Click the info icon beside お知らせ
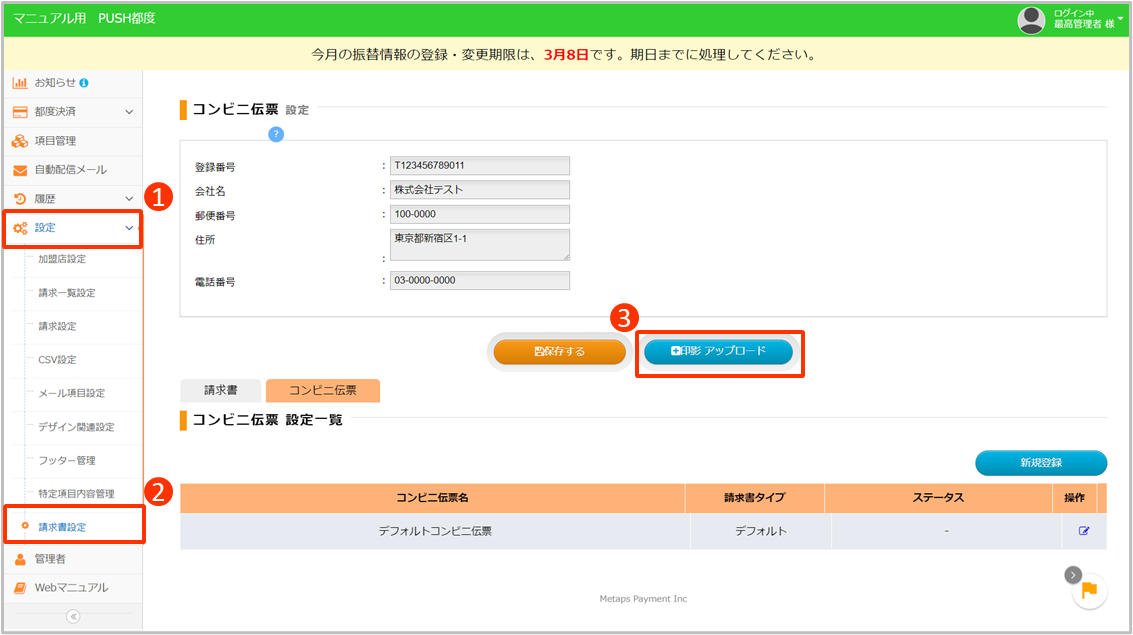Image resolution: width=1133 pixels, height=635 pixels. pos(84,82)
